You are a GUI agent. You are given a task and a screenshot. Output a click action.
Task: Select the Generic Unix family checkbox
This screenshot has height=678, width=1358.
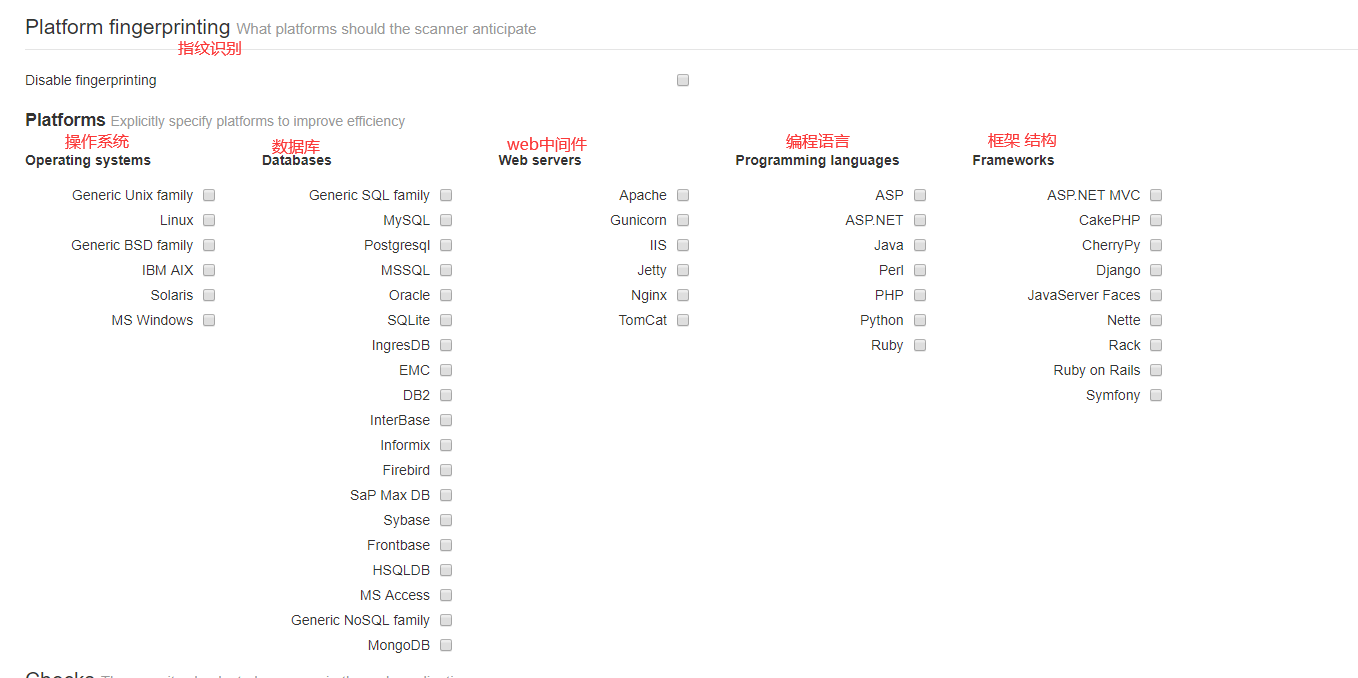(x=209, y=195)
